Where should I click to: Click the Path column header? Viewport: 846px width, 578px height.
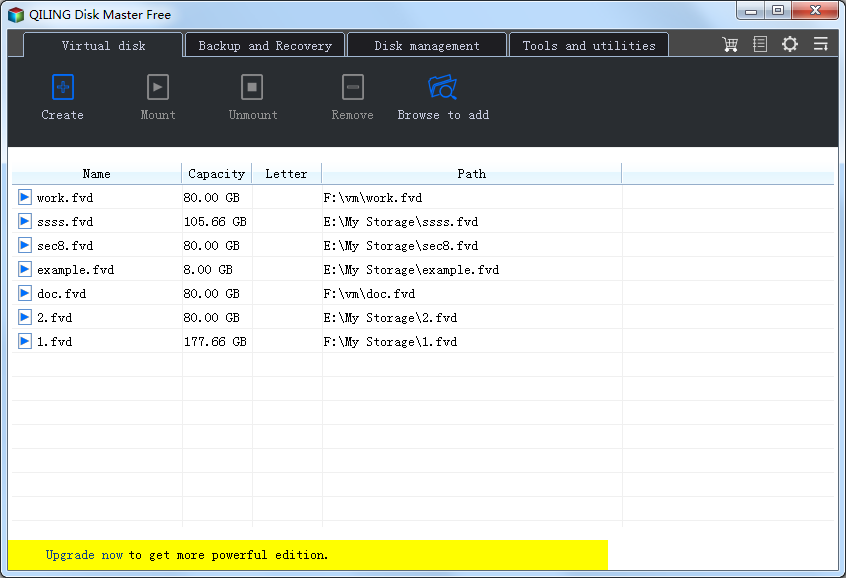(x=472, y=174)
